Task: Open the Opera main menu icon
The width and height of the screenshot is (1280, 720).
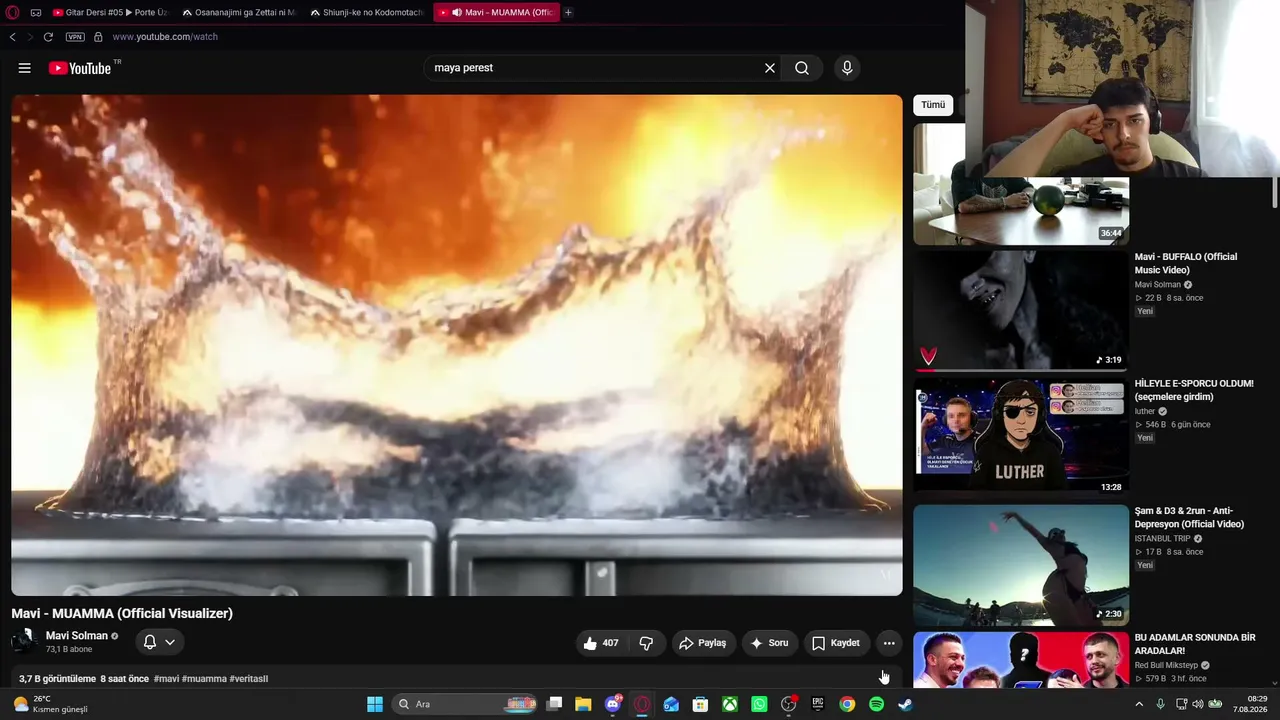Action: coord(12,12)
